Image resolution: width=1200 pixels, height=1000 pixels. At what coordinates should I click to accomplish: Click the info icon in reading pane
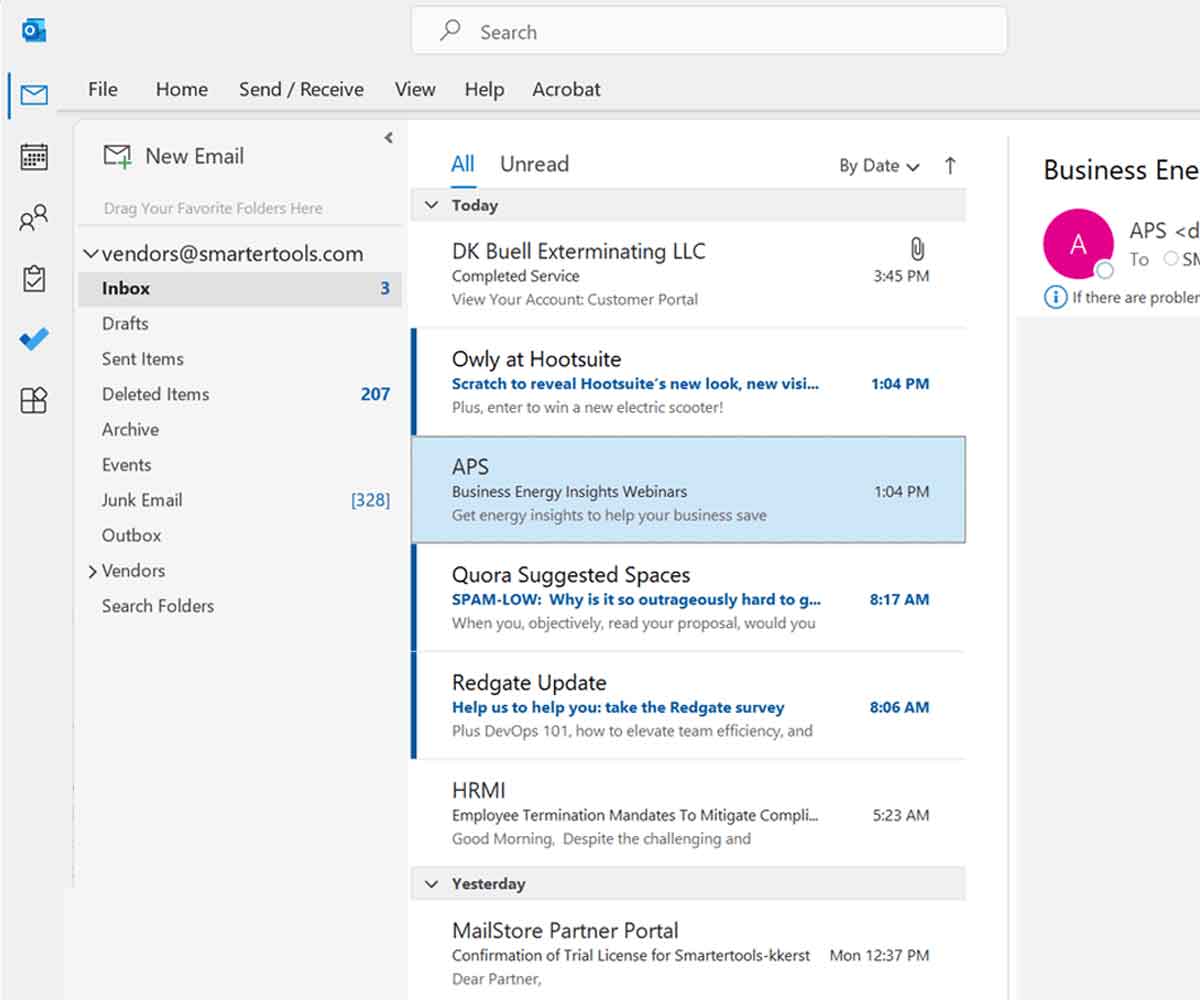pos(1055,297)
